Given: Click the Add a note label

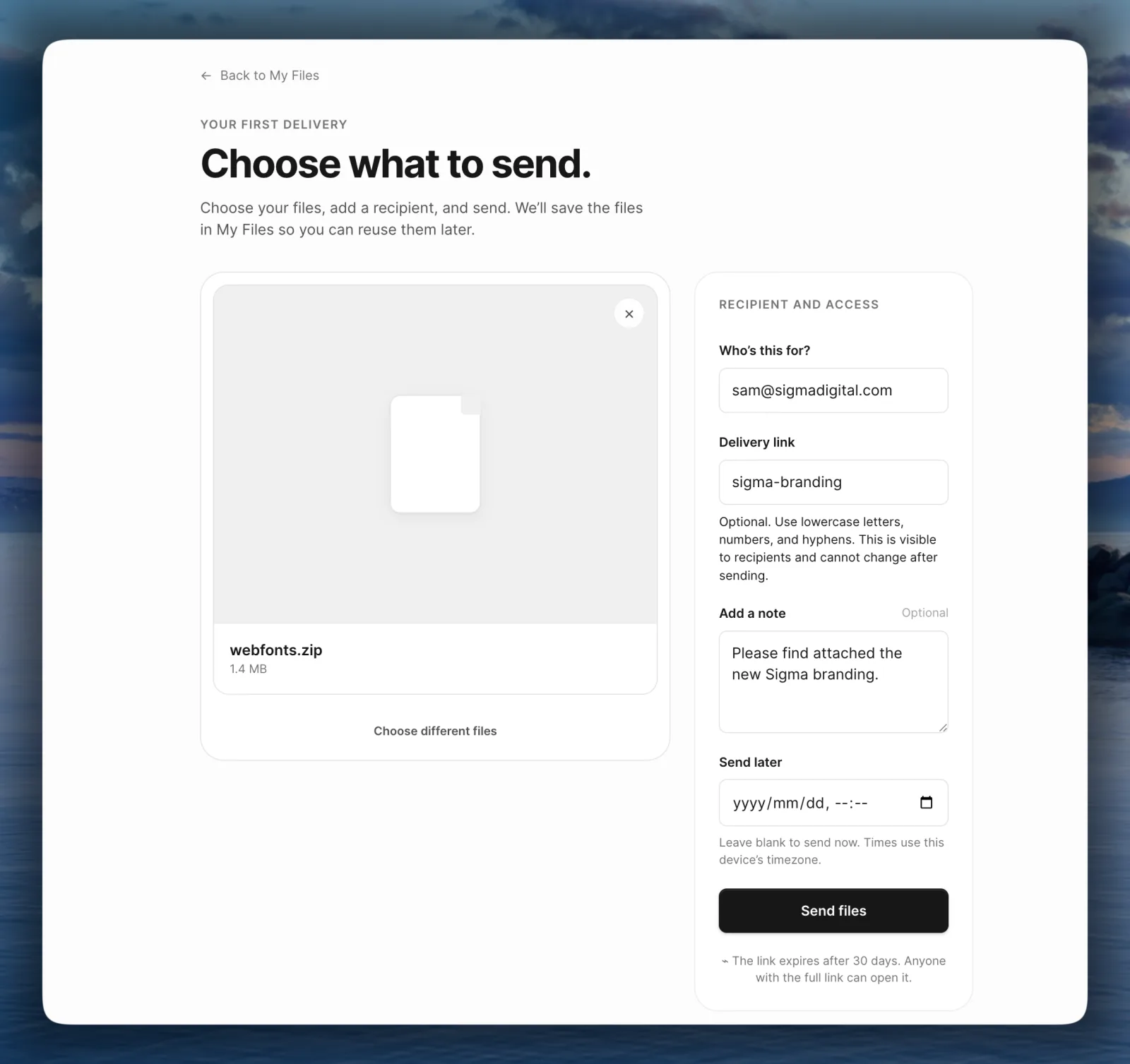Looking at the screenshot, I should click(752, 613).
